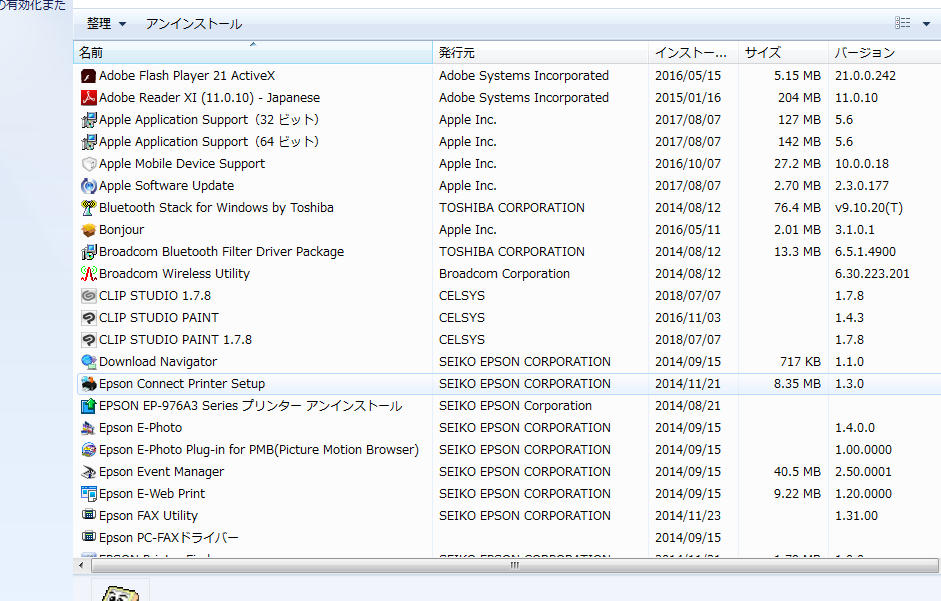941x601 pixels.
Task: Click the Broadcom Wireless Utility icon
Action: [88, 274]
